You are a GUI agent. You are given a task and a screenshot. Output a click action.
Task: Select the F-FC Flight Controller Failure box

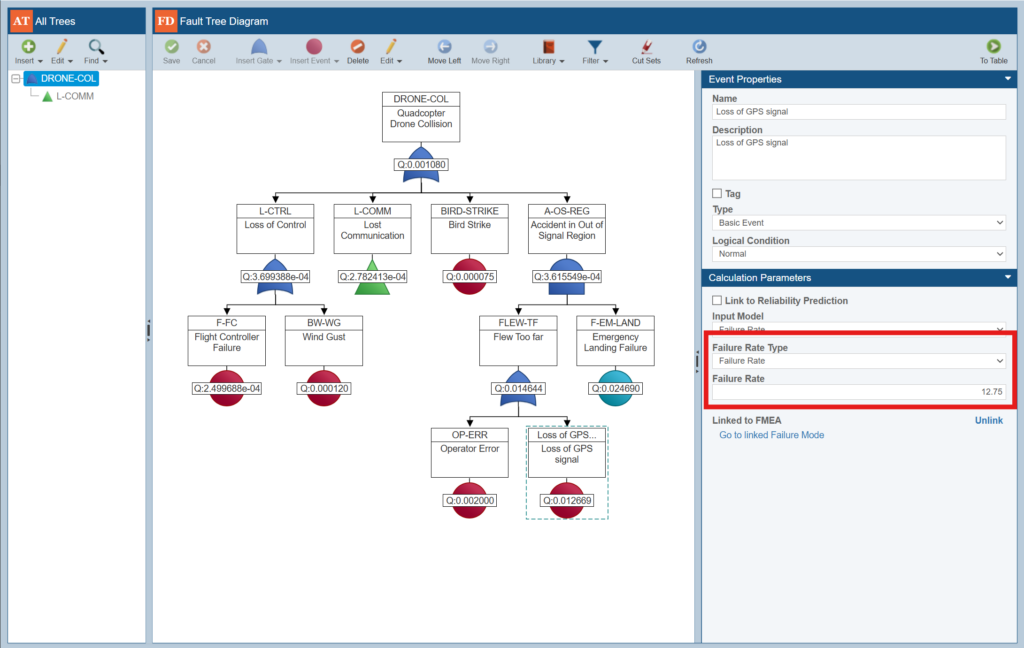(227, 341)
